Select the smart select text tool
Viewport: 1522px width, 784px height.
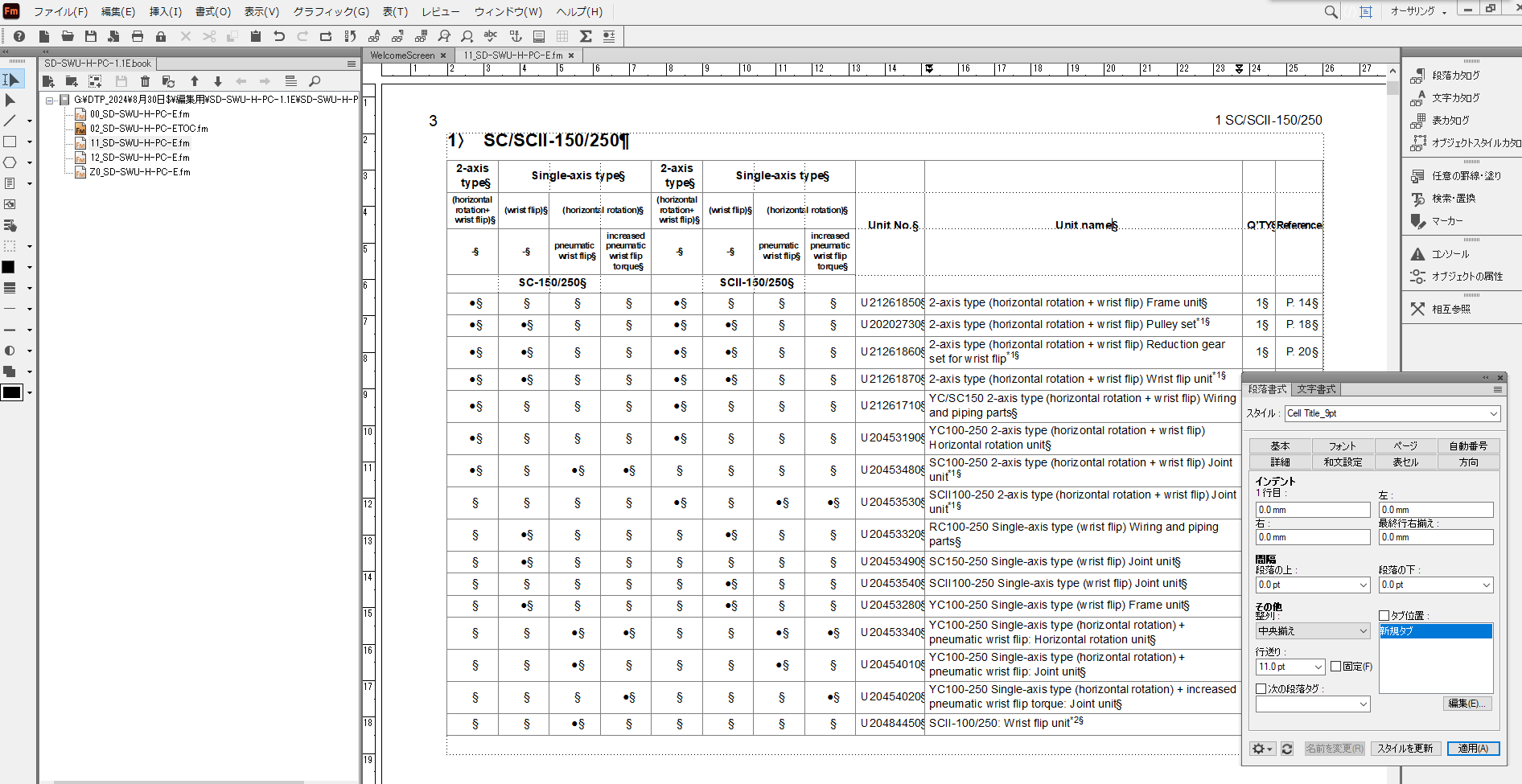pos(10,79)
